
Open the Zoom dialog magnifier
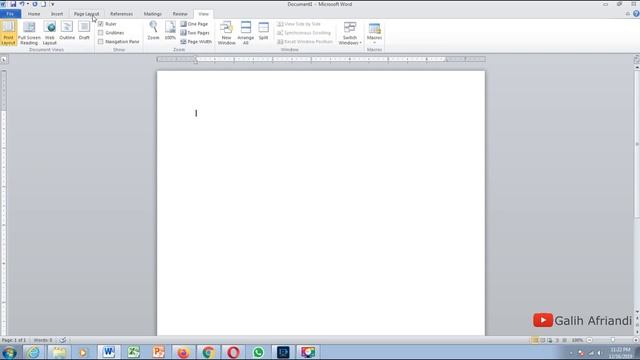click(153, 31)
